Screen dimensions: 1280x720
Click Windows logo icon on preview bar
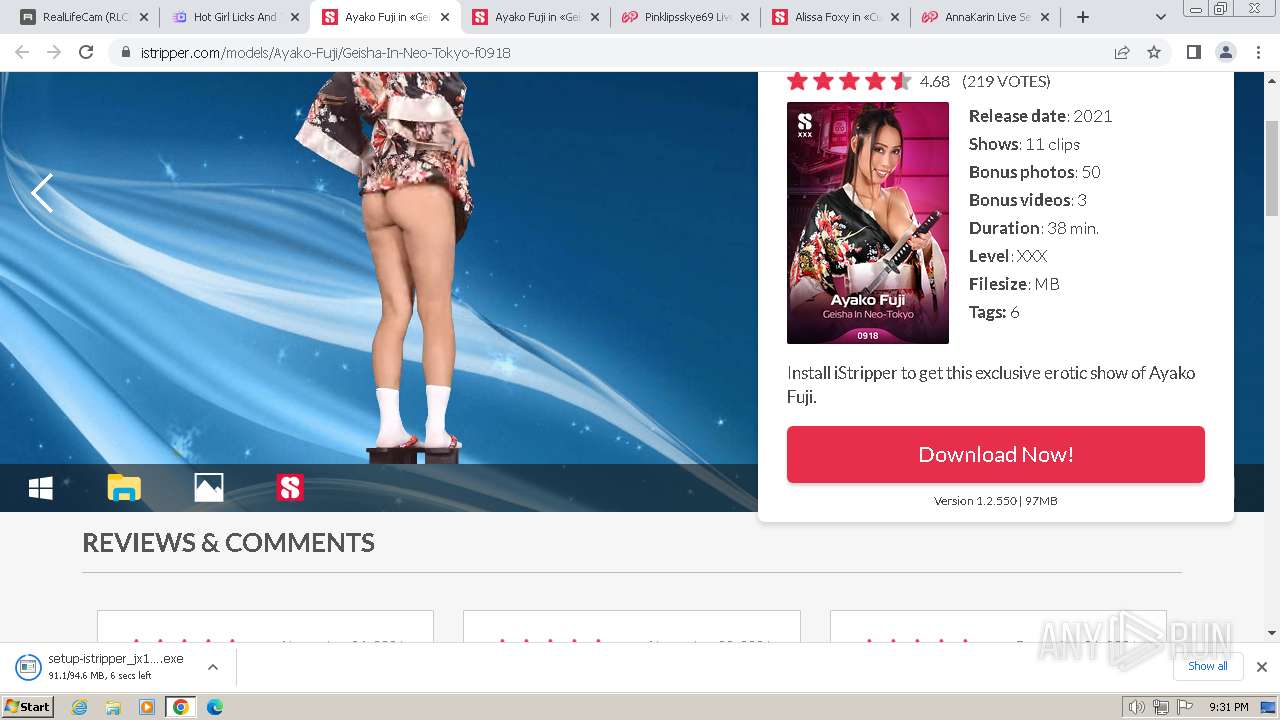(41, 488)
